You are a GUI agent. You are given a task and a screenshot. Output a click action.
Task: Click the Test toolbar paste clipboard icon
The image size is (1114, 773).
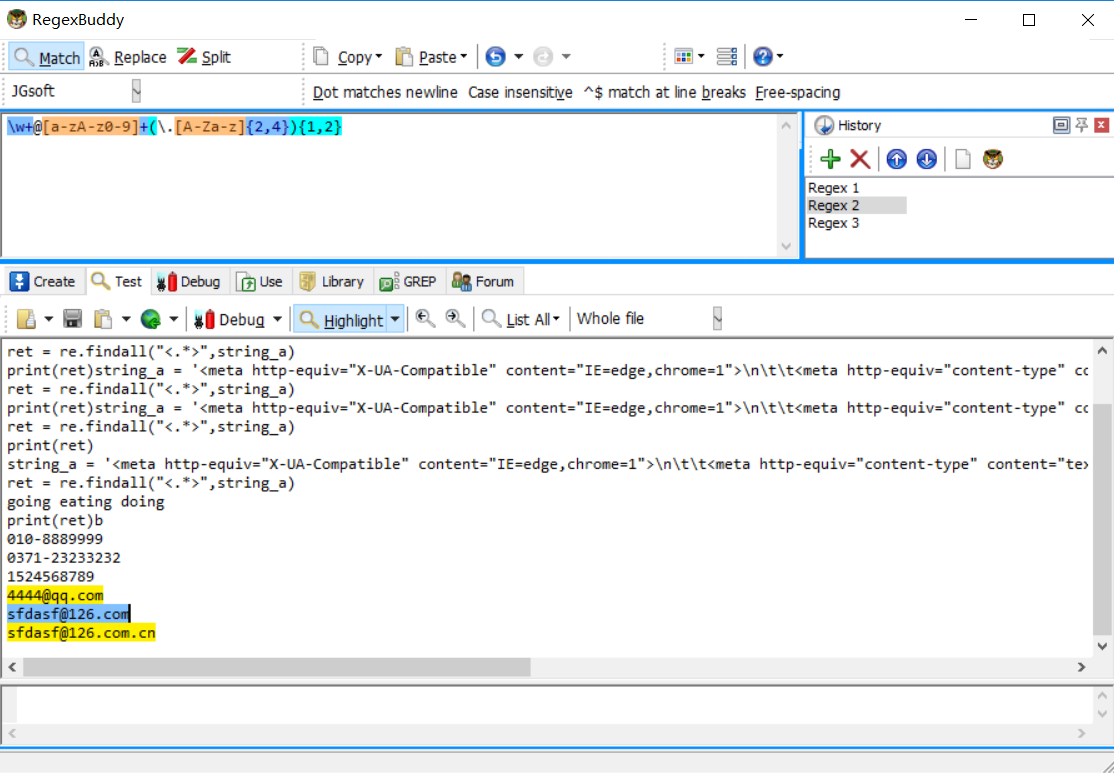[103, 319]
